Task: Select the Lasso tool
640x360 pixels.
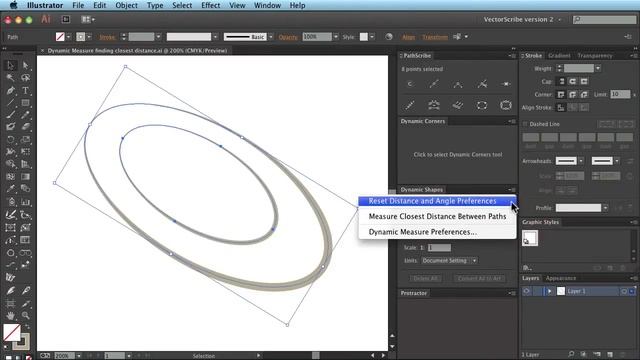Action: pyautogui.click(x=25, y=78)
